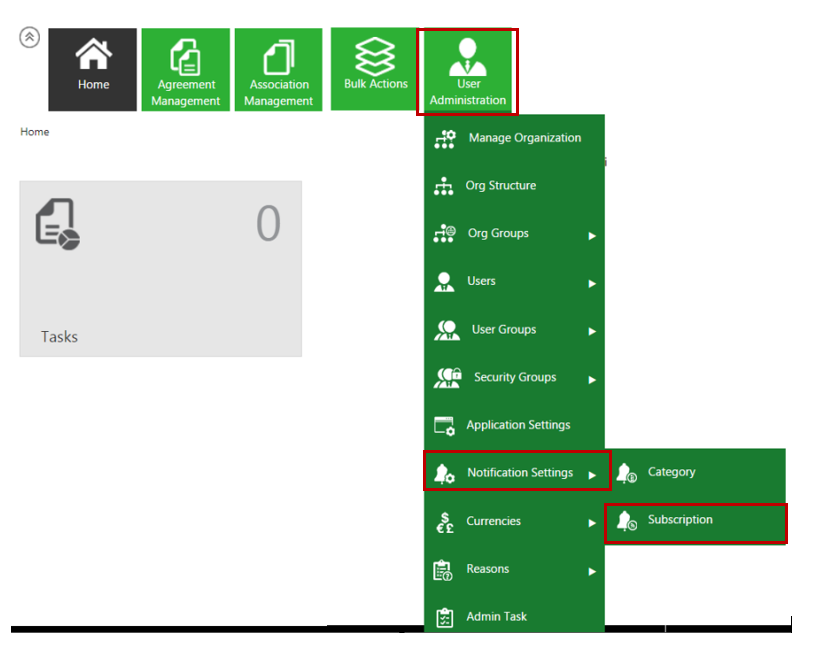Screen dimensions: 816x662
Task: Expand the Users submenu arrow
Action: (x=592, y=284)
